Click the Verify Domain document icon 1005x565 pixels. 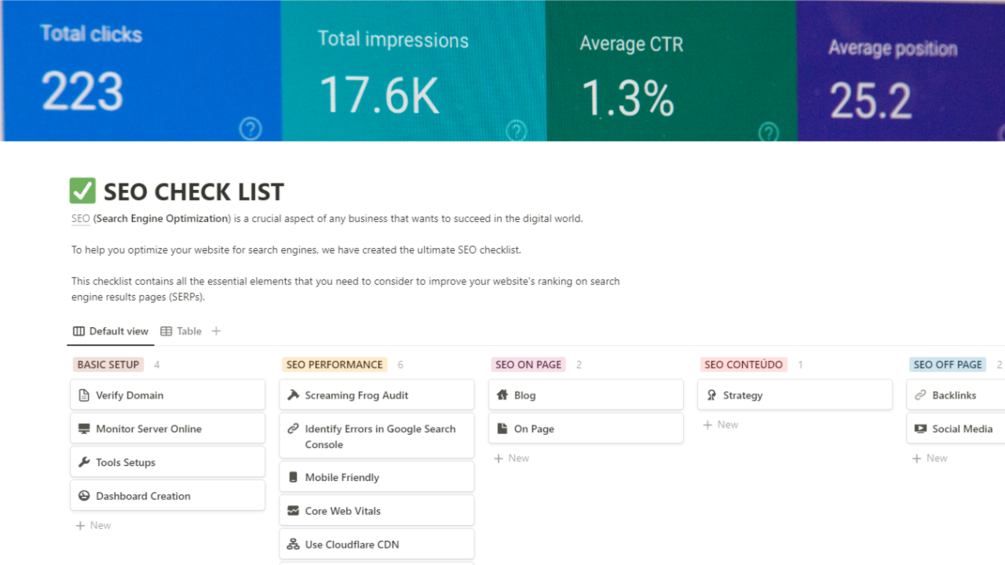(84, 395)
